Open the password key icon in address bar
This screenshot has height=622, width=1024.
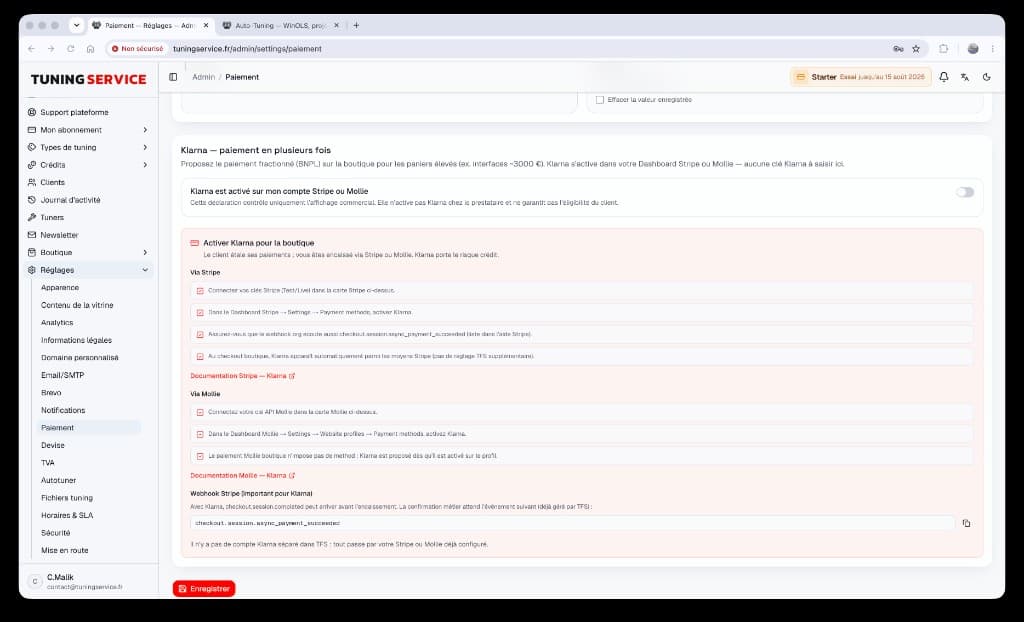[898, 49]
